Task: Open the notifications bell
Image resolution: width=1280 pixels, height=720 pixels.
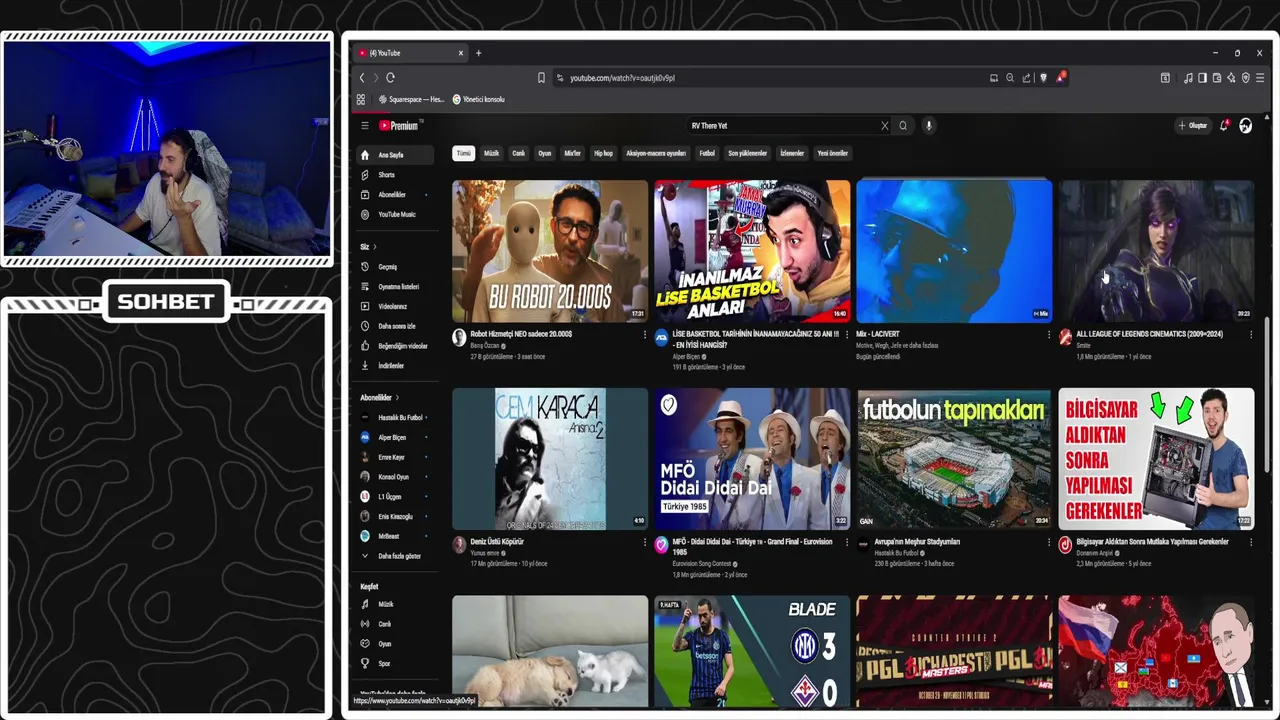Action: (1224, 126)
